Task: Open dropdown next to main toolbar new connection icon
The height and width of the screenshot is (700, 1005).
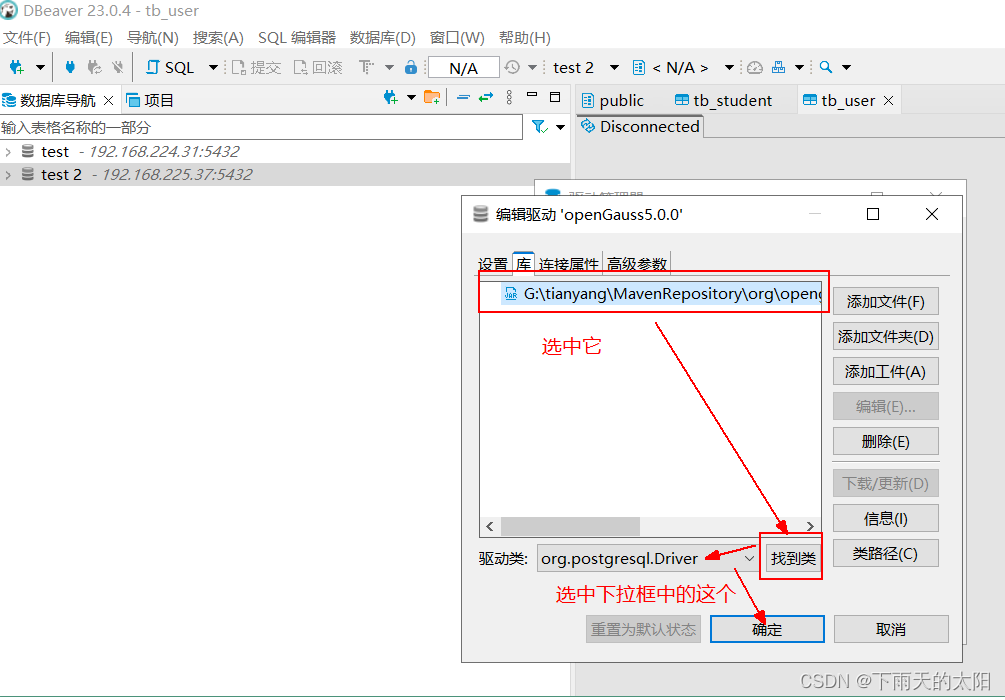Action: pos(40,67)
